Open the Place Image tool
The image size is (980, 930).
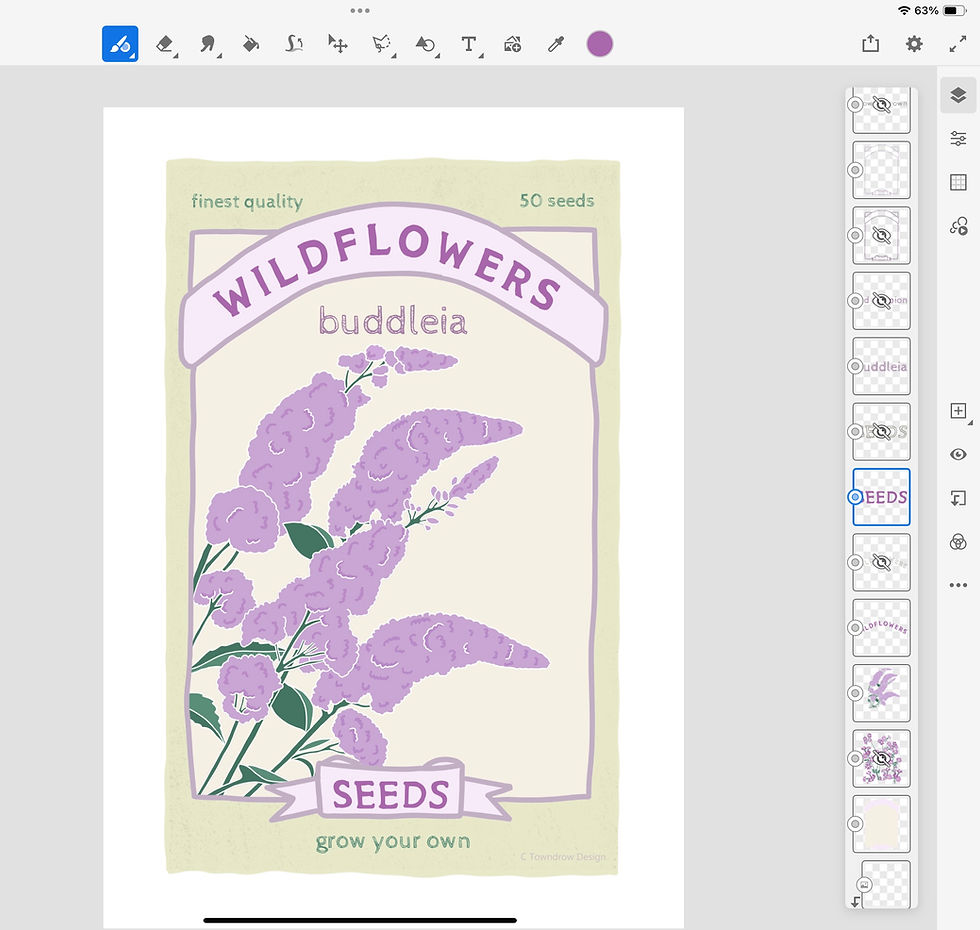[x=512, y=44]
